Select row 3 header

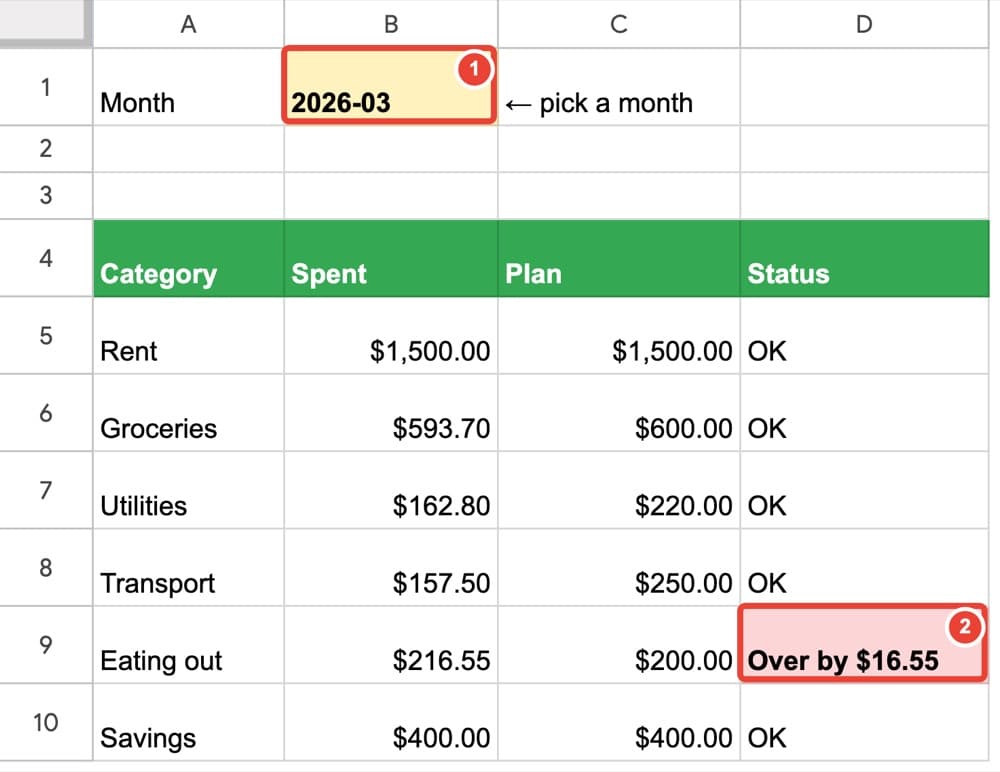[x=46, y=195]
